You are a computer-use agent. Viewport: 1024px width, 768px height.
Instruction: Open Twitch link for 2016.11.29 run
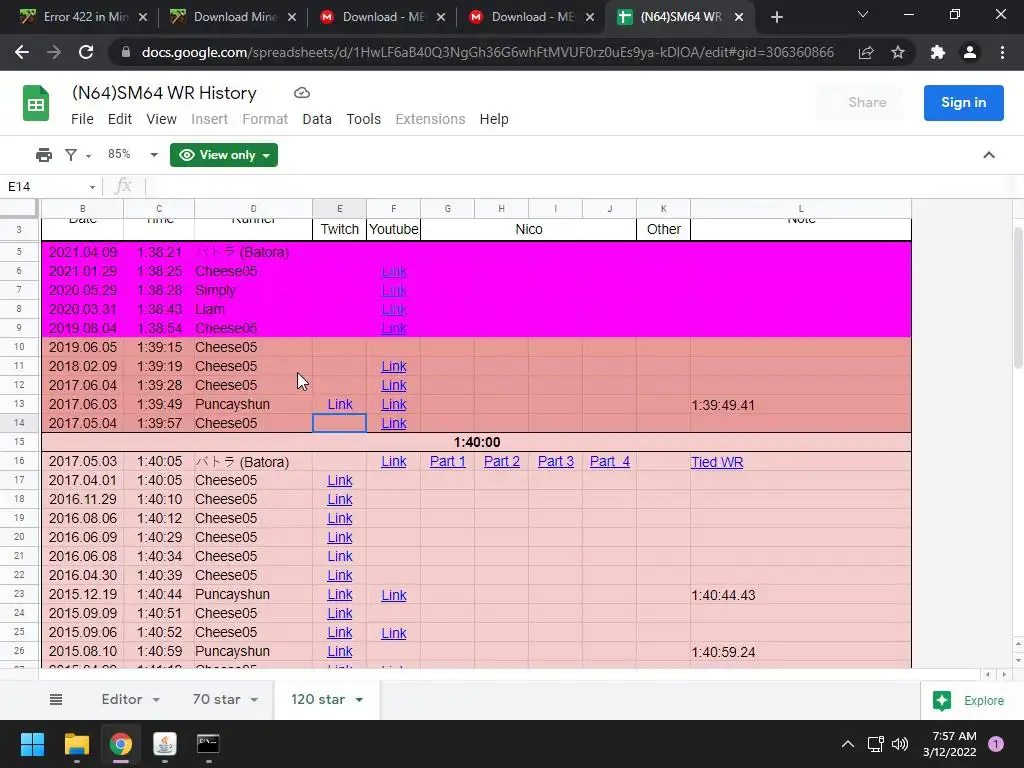(x=340, y=499)
